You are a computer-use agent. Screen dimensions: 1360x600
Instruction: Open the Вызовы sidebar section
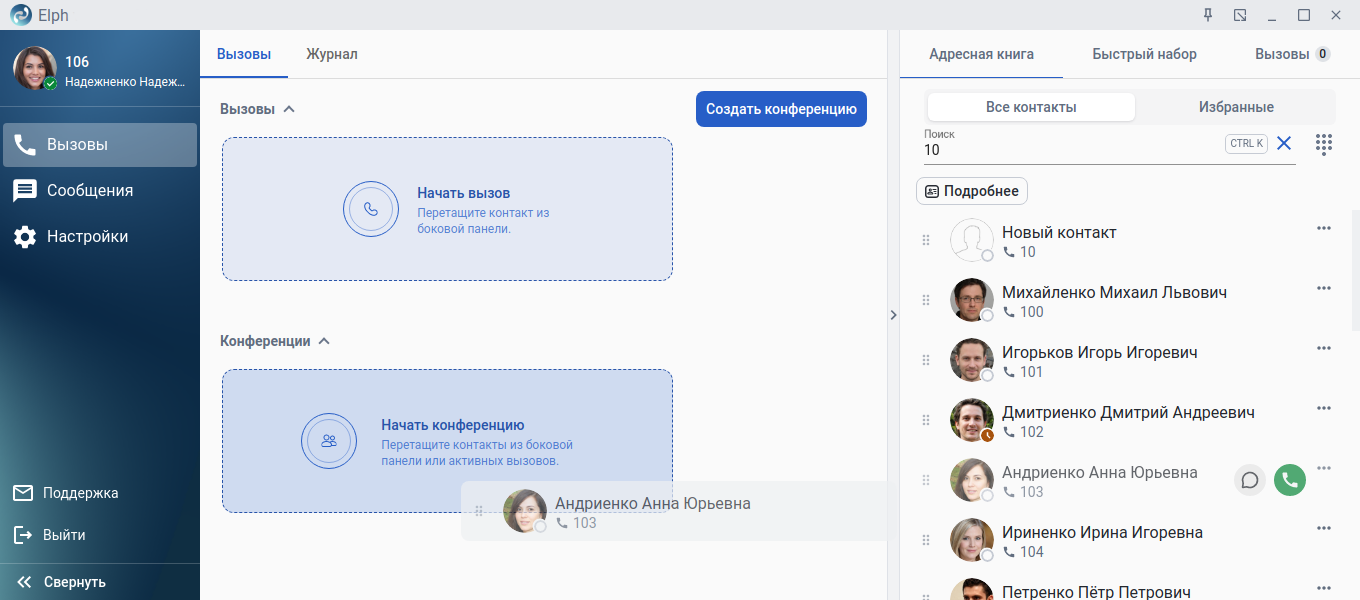coord(100,144)
